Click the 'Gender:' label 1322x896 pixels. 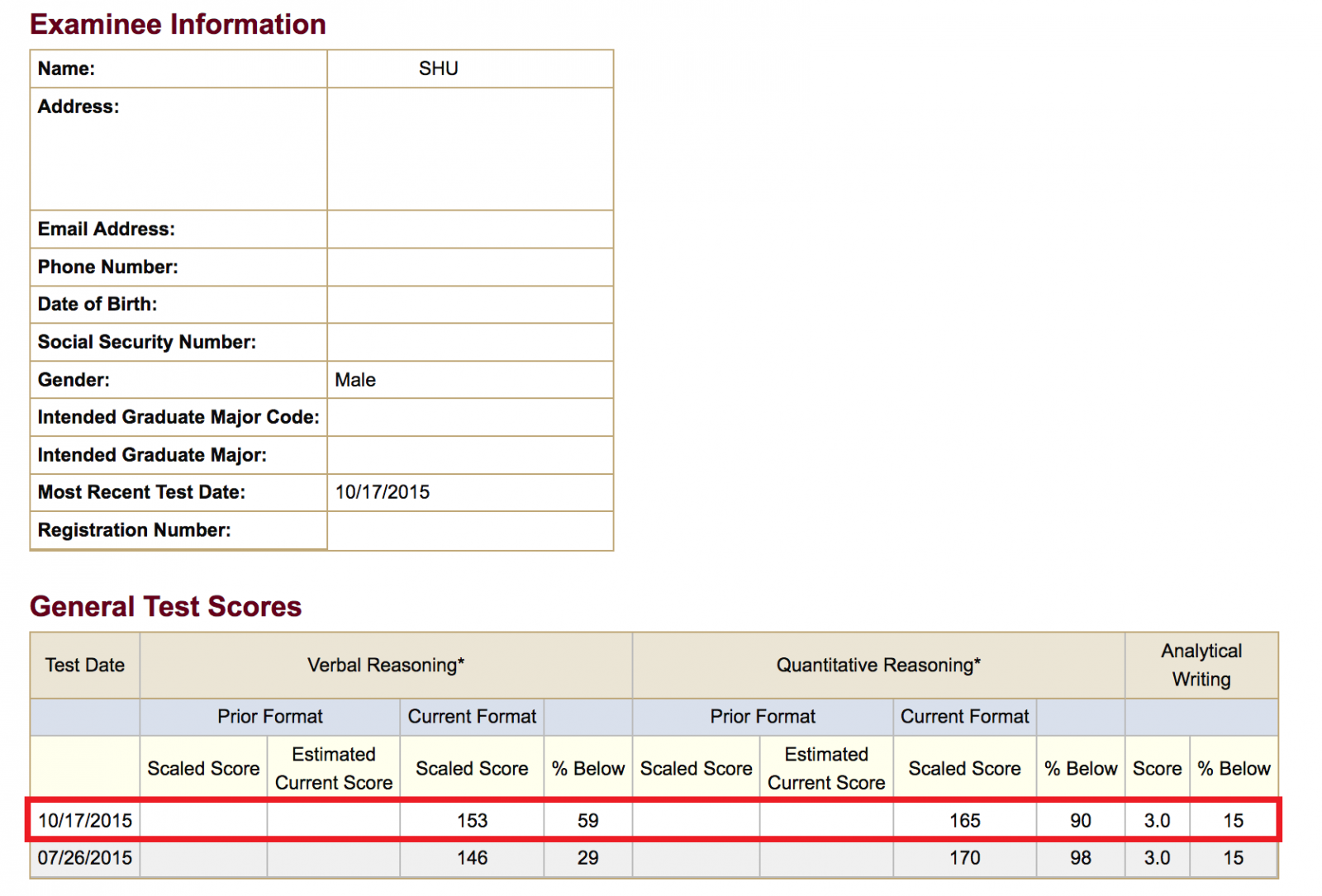(74, 380)
